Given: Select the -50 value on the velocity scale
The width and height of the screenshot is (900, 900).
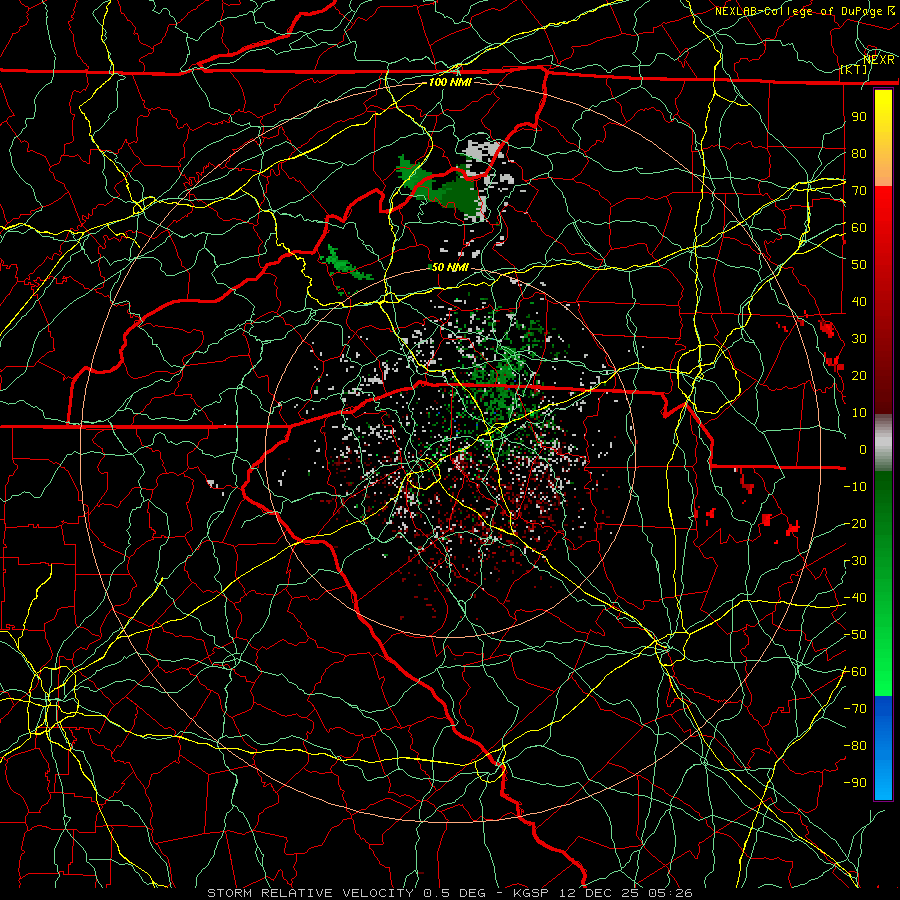Looking at the screenshot, I should click(855, 635).
